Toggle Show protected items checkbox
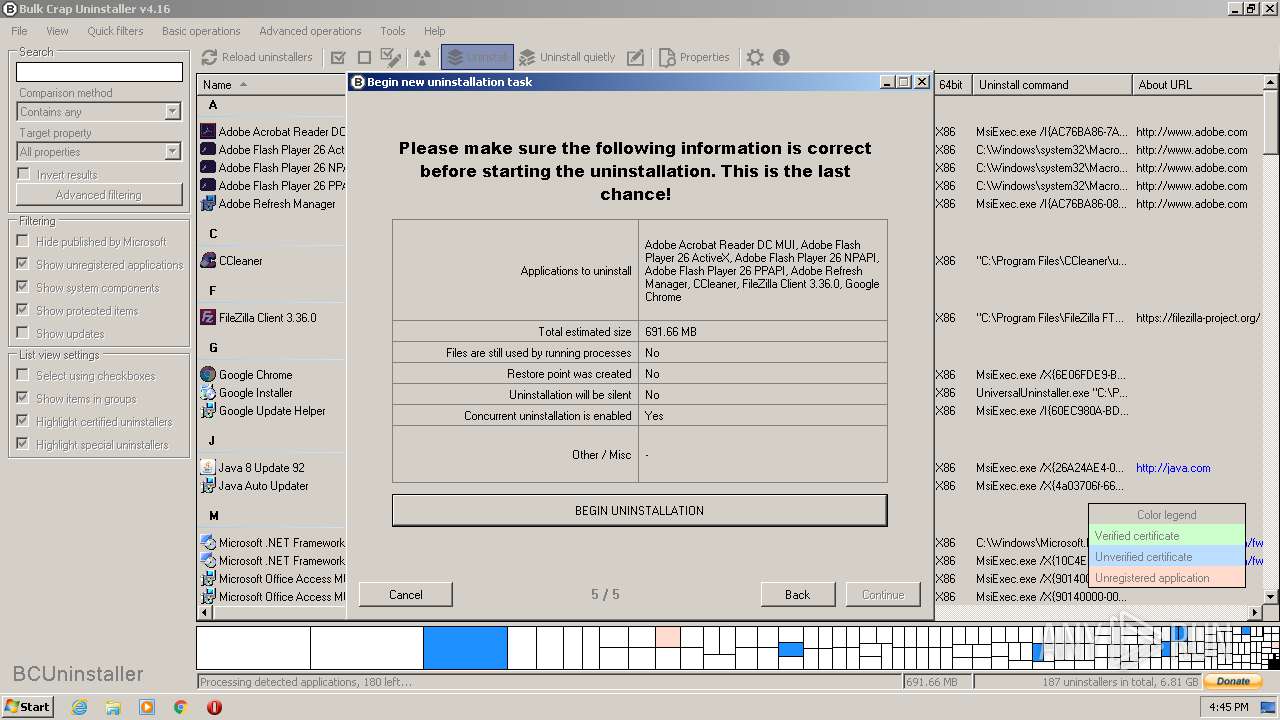 [x=23, y=310]
